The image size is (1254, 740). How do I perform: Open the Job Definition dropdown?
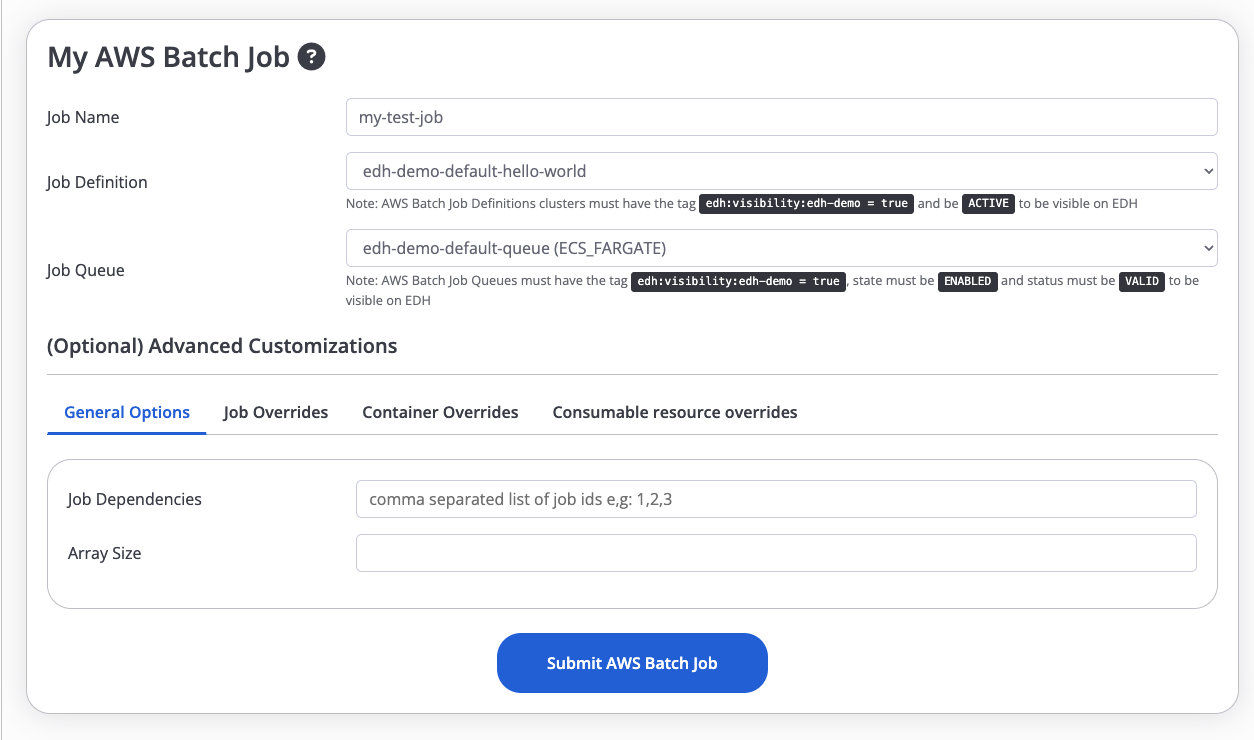click(x=781, y=171)
